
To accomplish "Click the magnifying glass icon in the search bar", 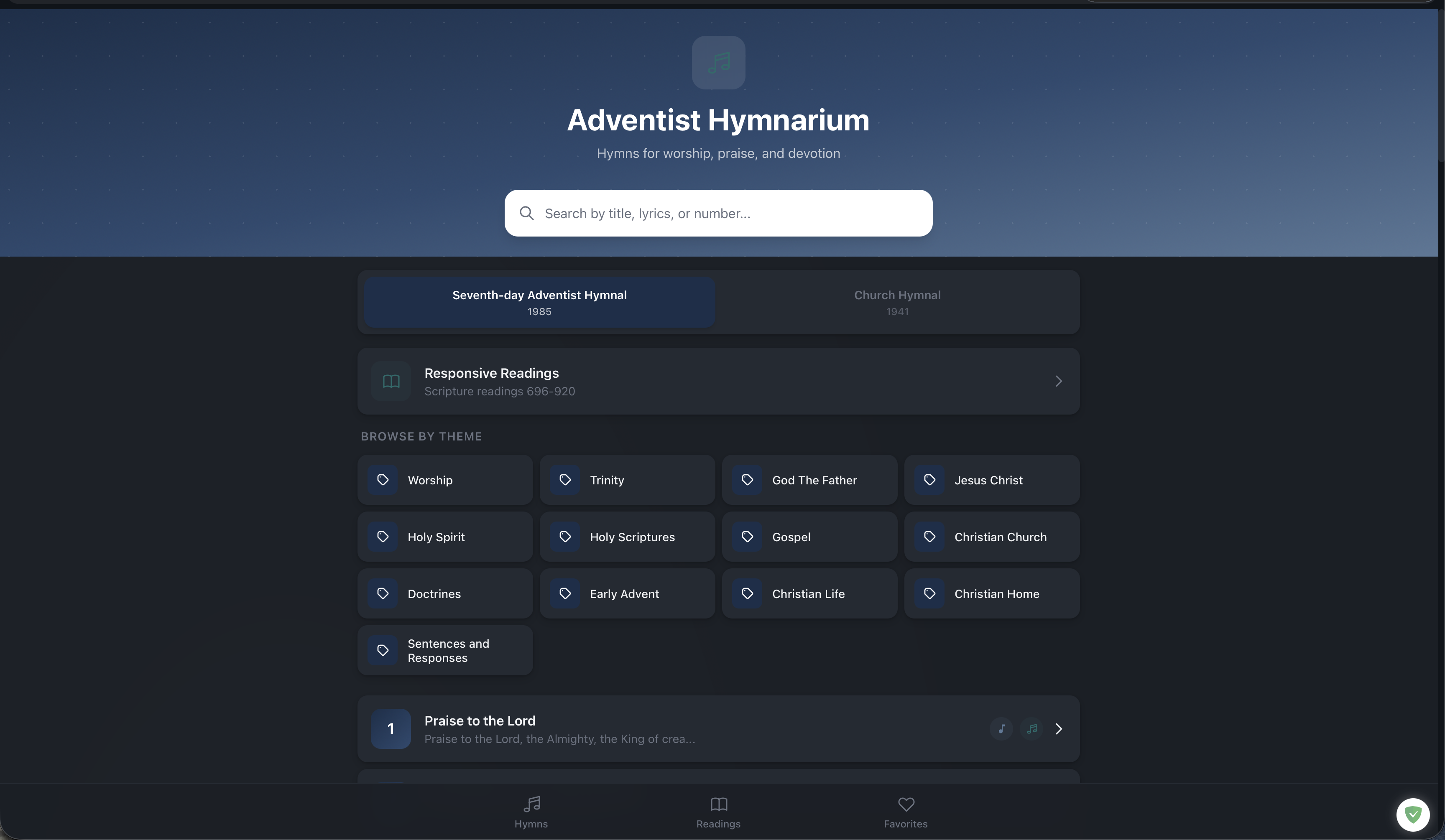I will click(527, 213).
